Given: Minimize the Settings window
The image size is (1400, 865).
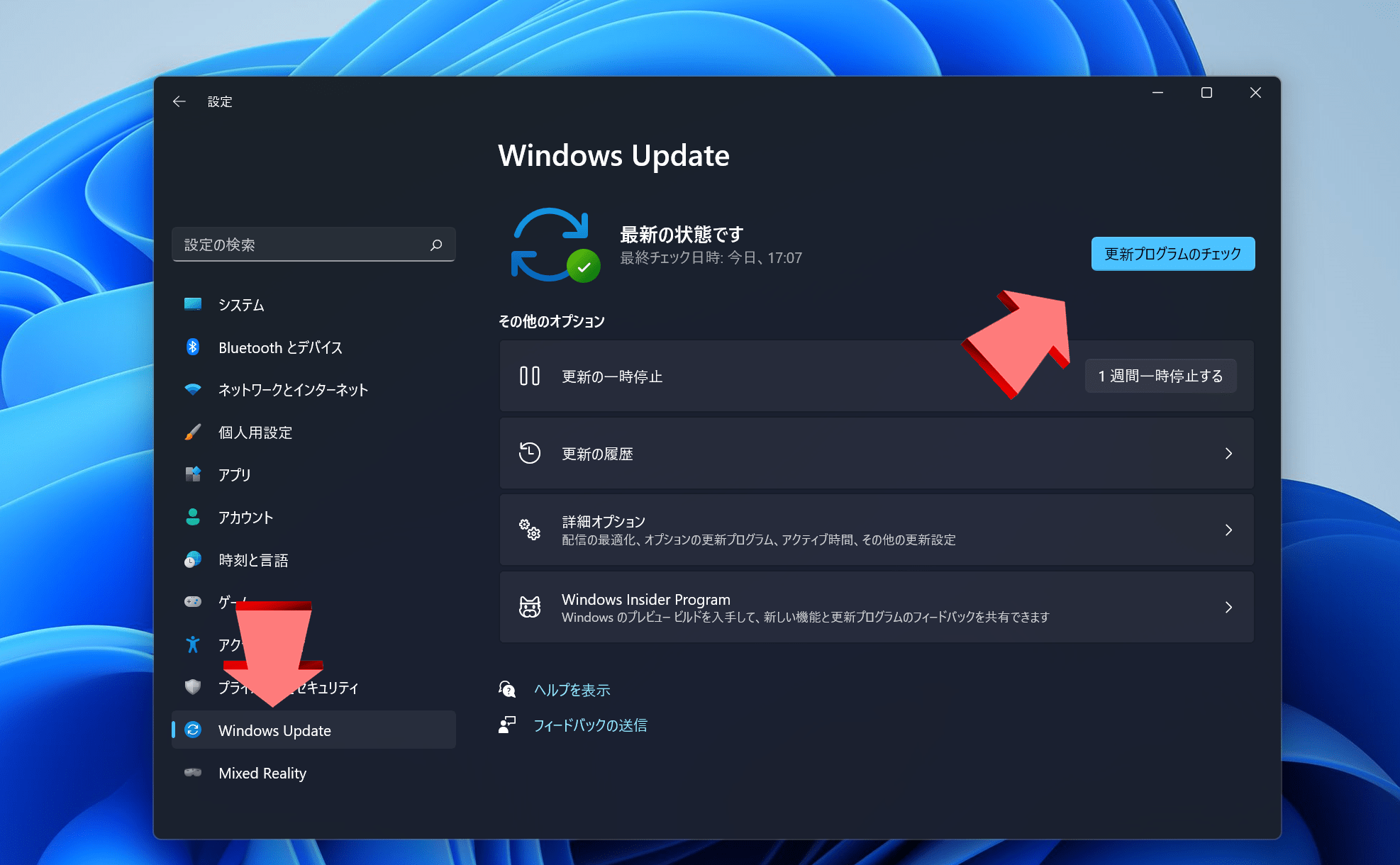Looking at the screenshot, I should pos(1157,93).
